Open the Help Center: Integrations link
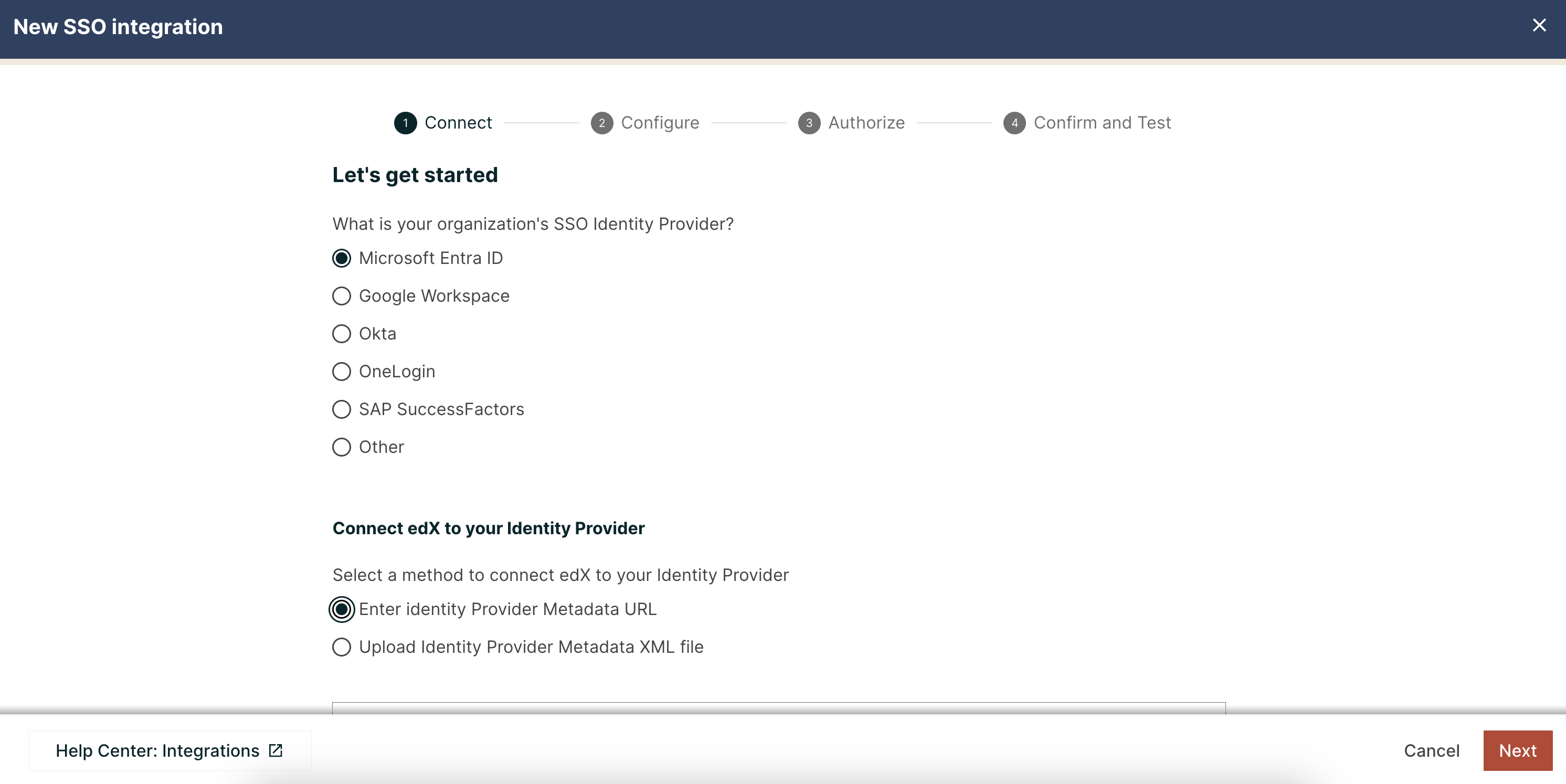 [157, 750]
